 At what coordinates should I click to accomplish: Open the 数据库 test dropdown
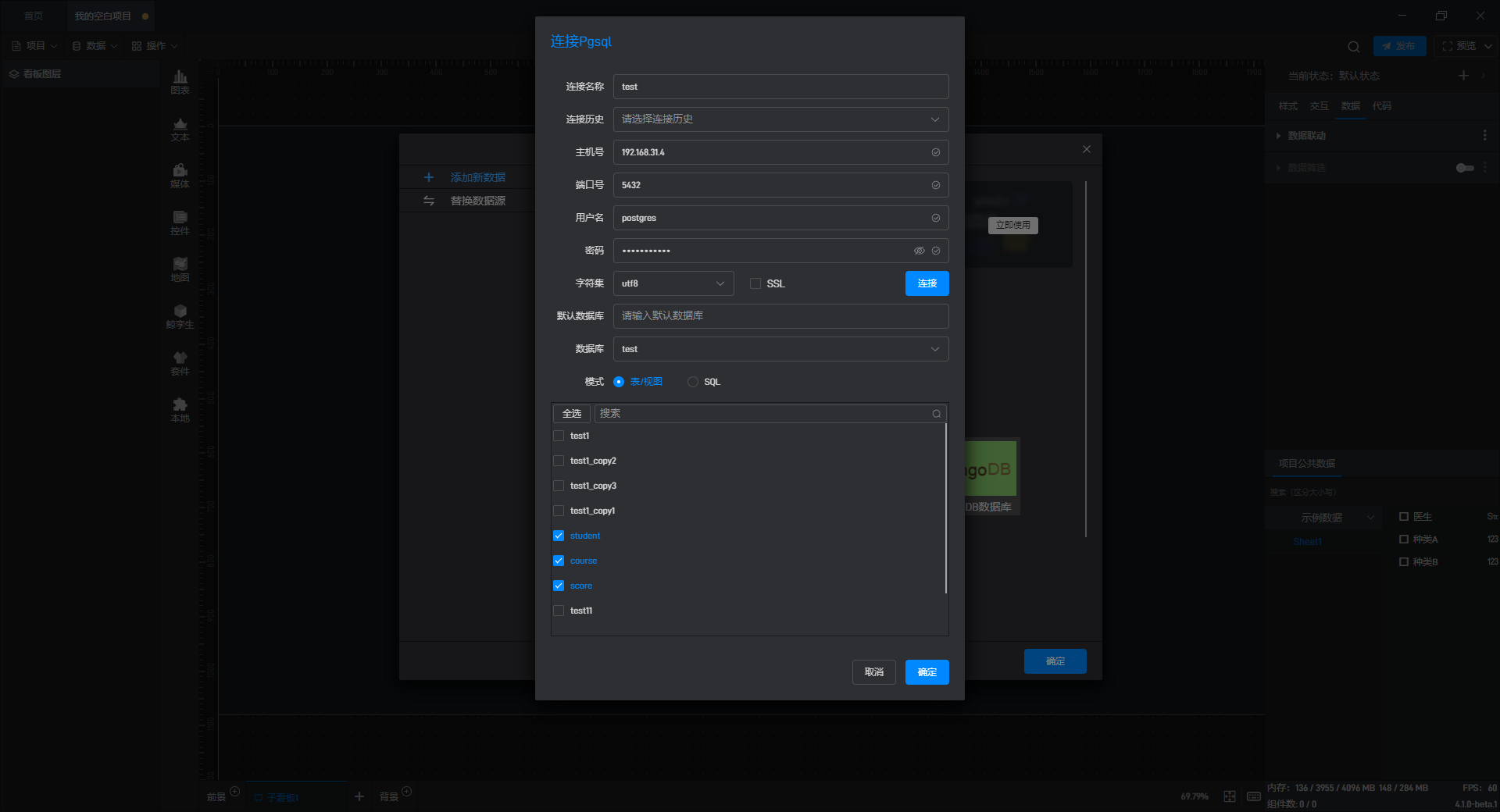[x=781, y=349]
